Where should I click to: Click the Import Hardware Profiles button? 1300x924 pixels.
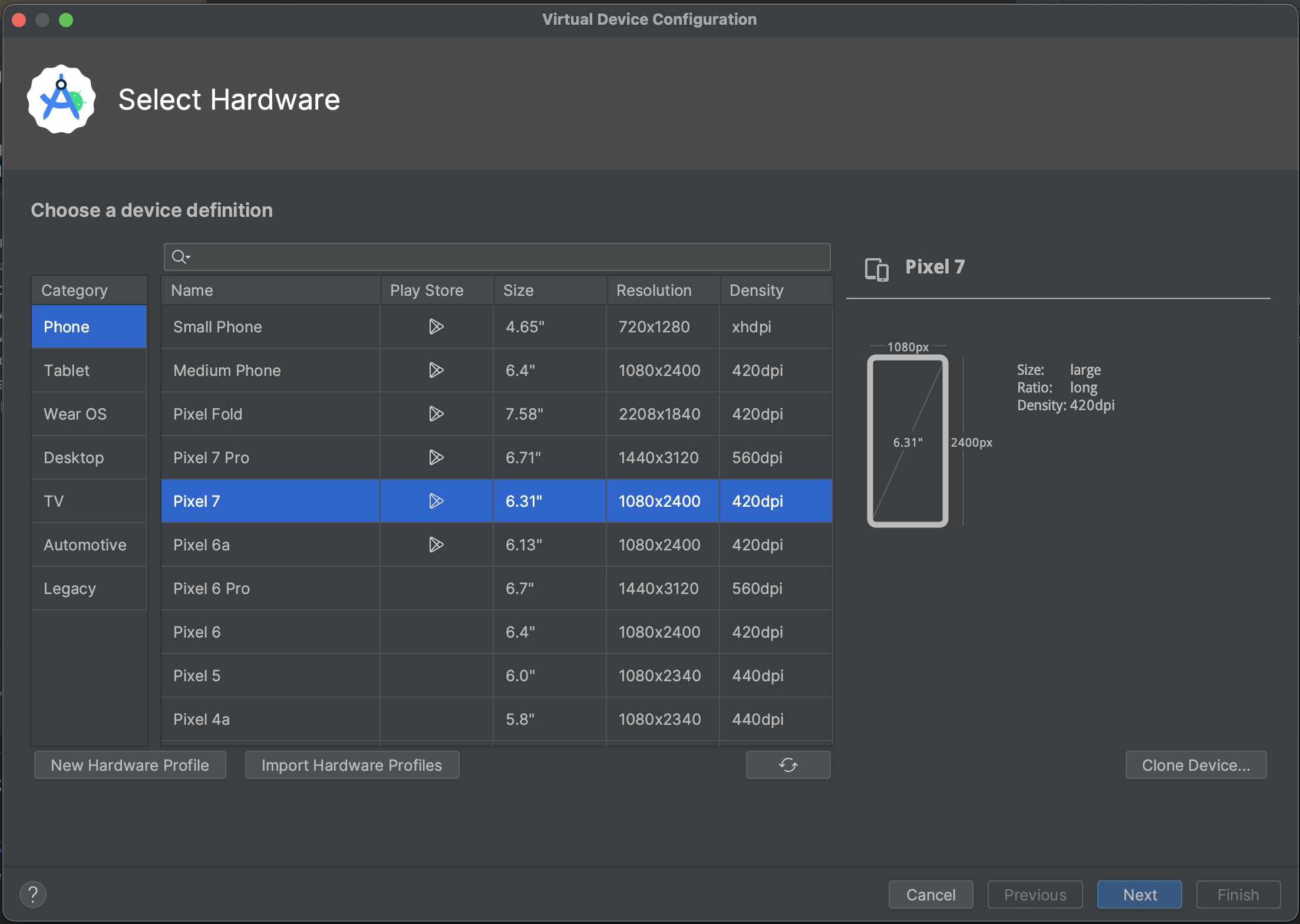pyautogui.click(x=351, y=764)
